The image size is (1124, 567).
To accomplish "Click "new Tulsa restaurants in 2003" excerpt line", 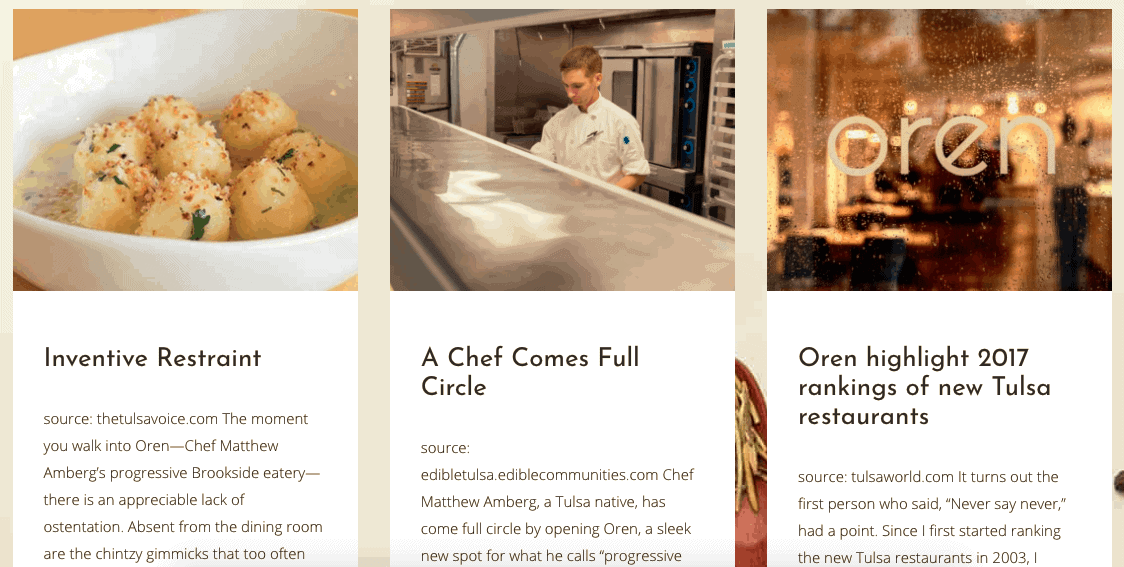I will (918, 558).
